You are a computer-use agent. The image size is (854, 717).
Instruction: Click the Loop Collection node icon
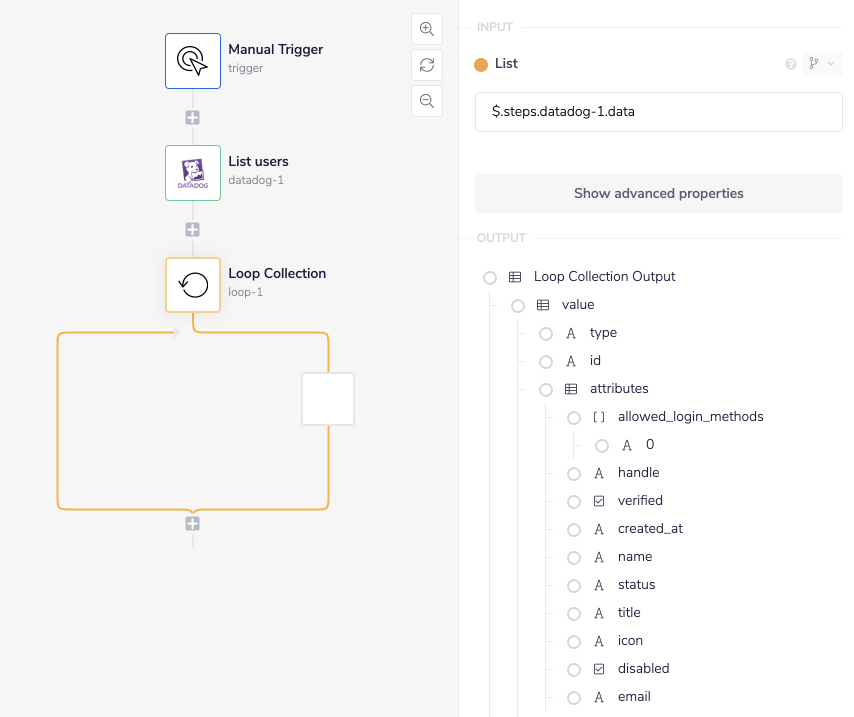pyautogui.click(x=192, y=284)
